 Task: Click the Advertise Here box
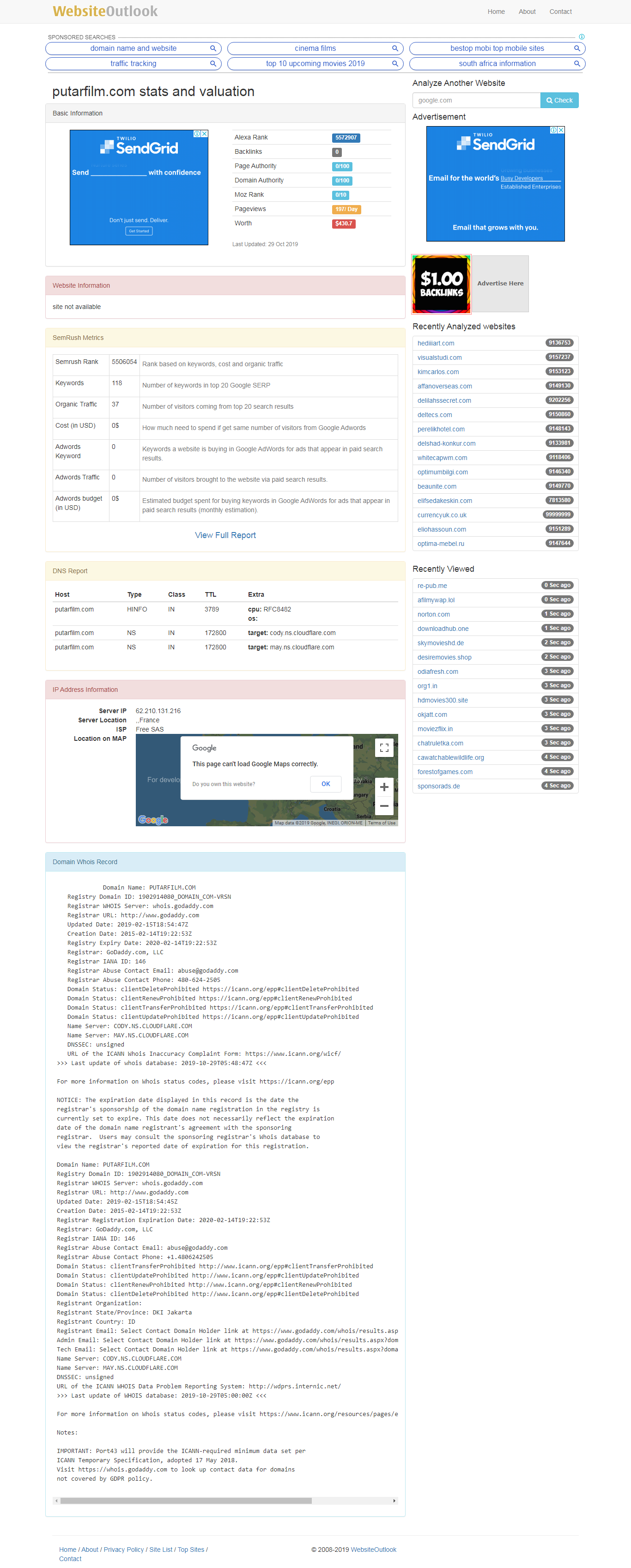click(x=500, y=284)
